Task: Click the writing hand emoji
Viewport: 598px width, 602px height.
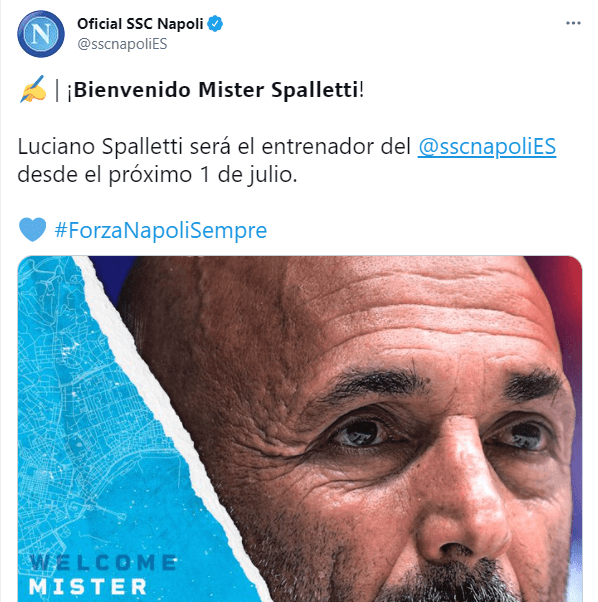Action: tap(33, 89)
